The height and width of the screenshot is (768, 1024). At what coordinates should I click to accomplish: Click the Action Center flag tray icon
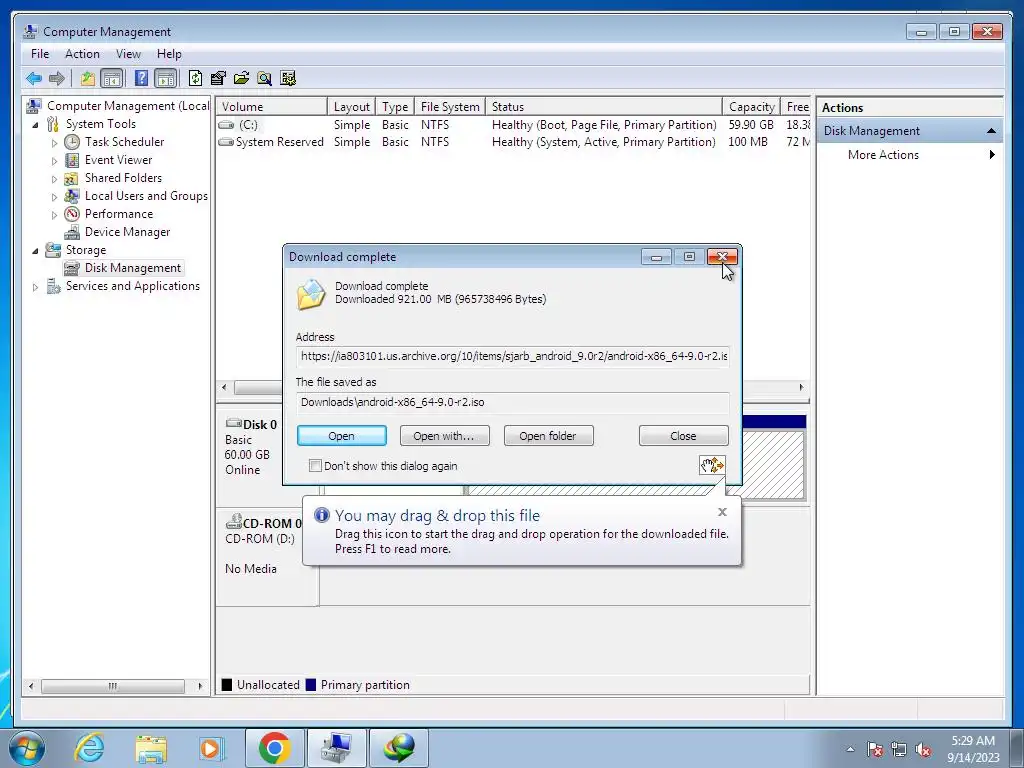875,749
